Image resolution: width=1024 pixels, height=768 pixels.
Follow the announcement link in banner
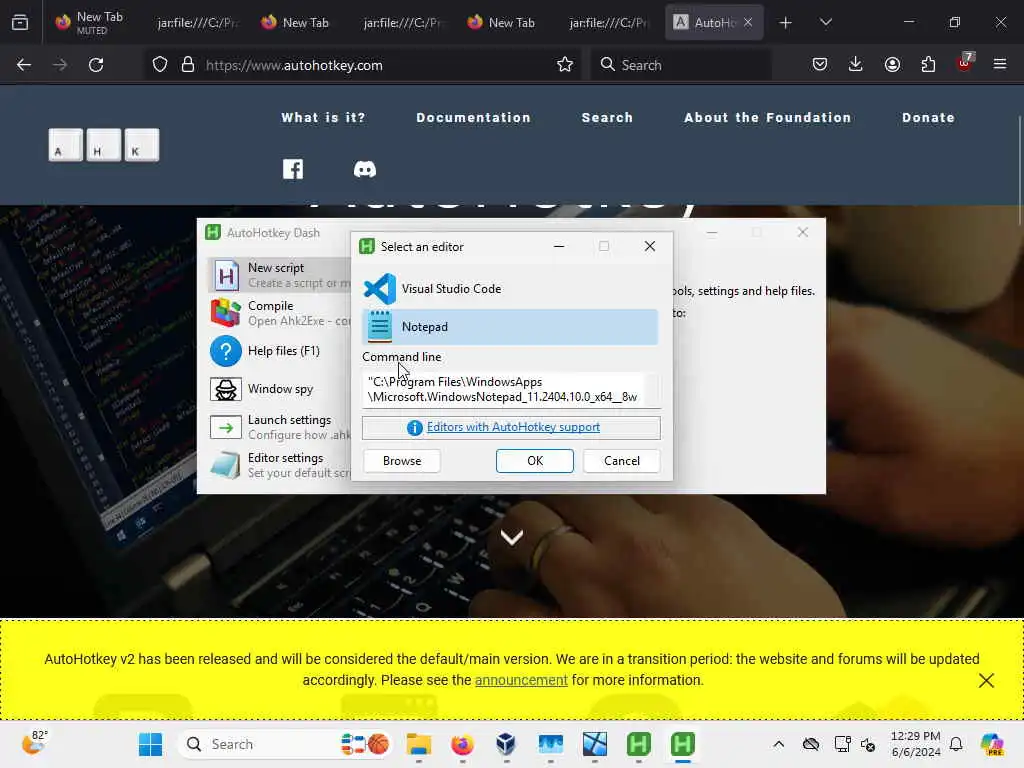tap(521, 680)
